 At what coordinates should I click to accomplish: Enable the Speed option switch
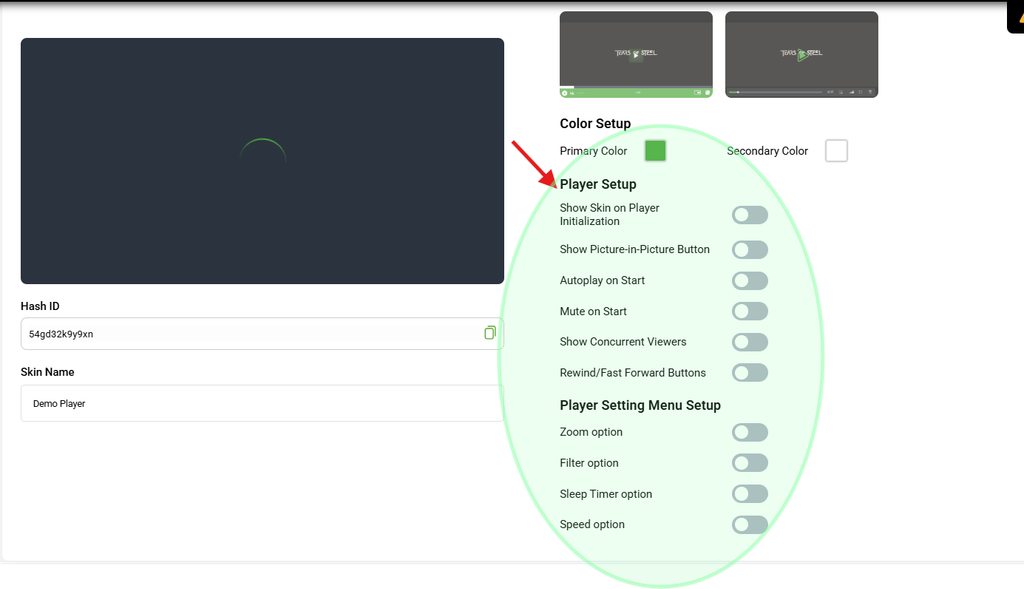[750, 524]
